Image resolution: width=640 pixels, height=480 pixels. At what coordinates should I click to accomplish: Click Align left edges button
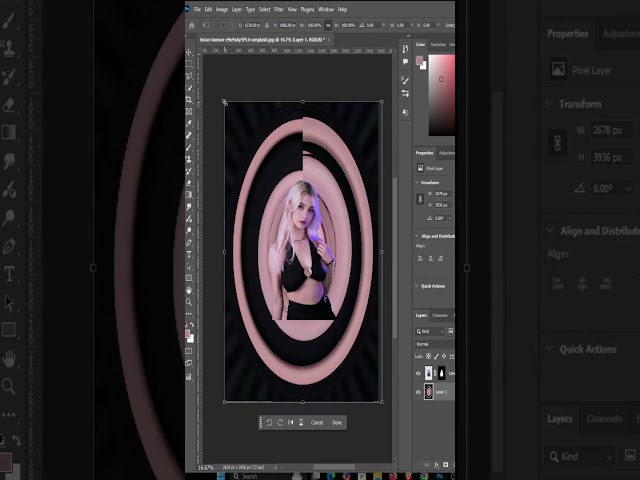[420, 258]
